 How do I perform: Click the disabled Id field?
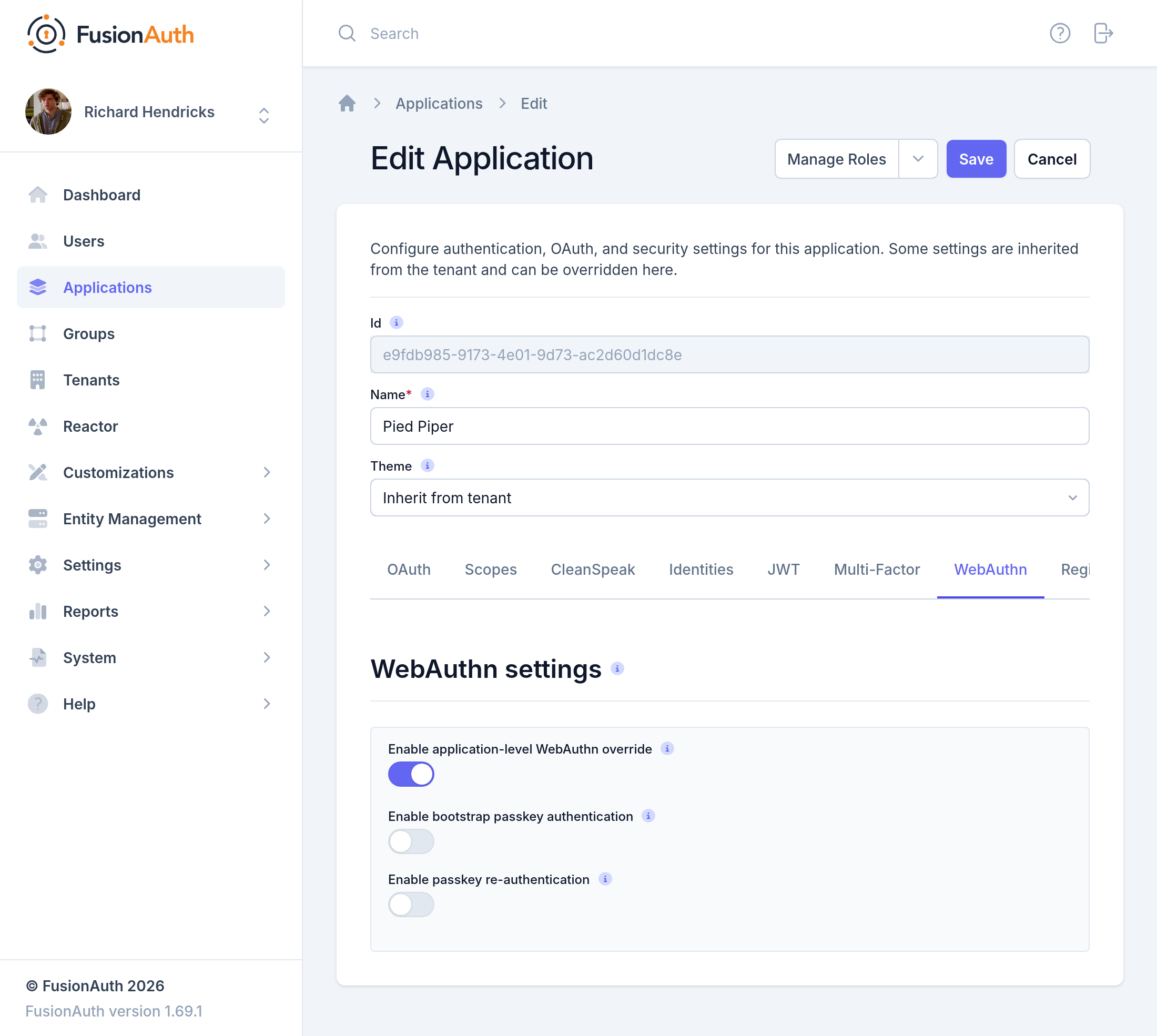tap(729, 354)
